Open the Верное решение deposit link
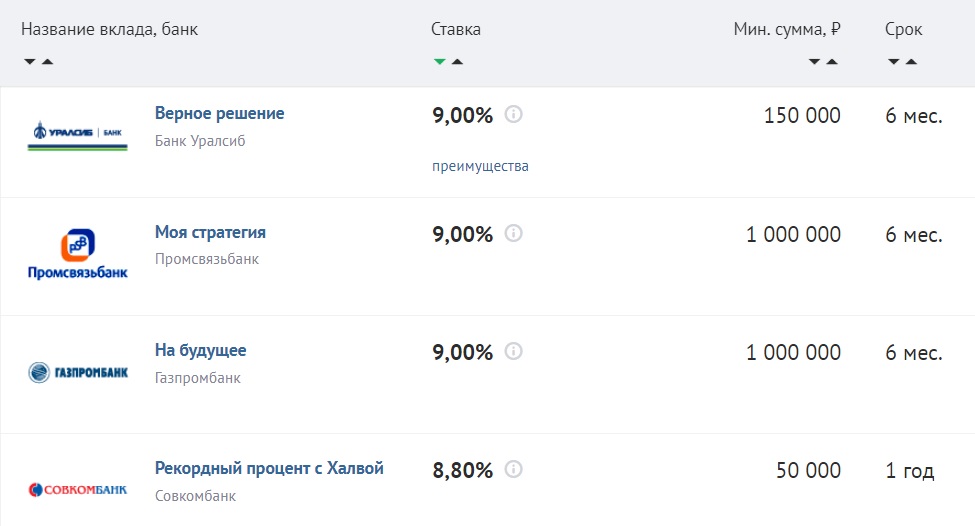Screen dimensions: 975x526 click(x=219, y=114)
